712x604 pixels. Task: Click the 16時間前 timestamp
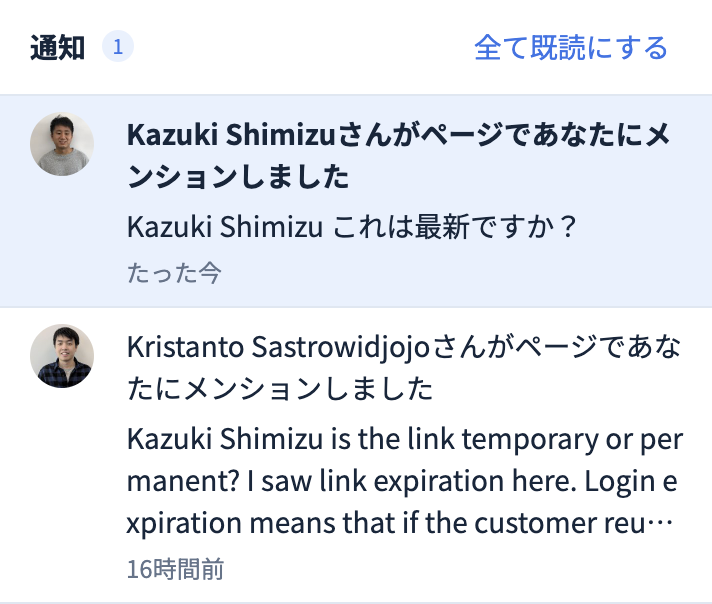click(175, 569)
